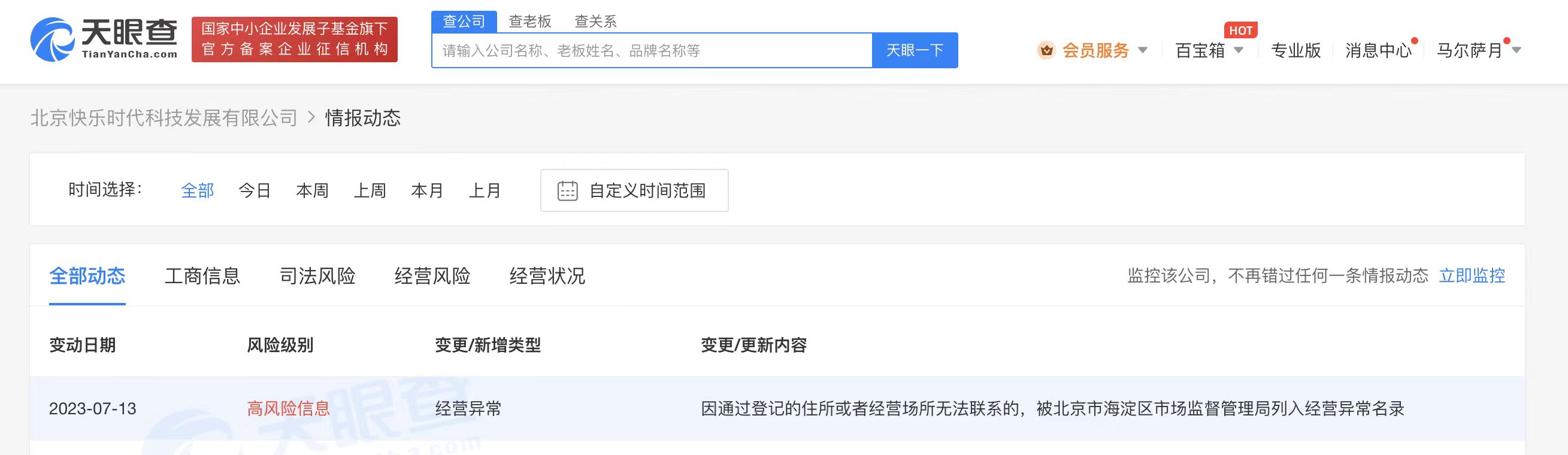Select the 查老板 search tab
The height and width of the screenshot is (455, 1568).
529,22
